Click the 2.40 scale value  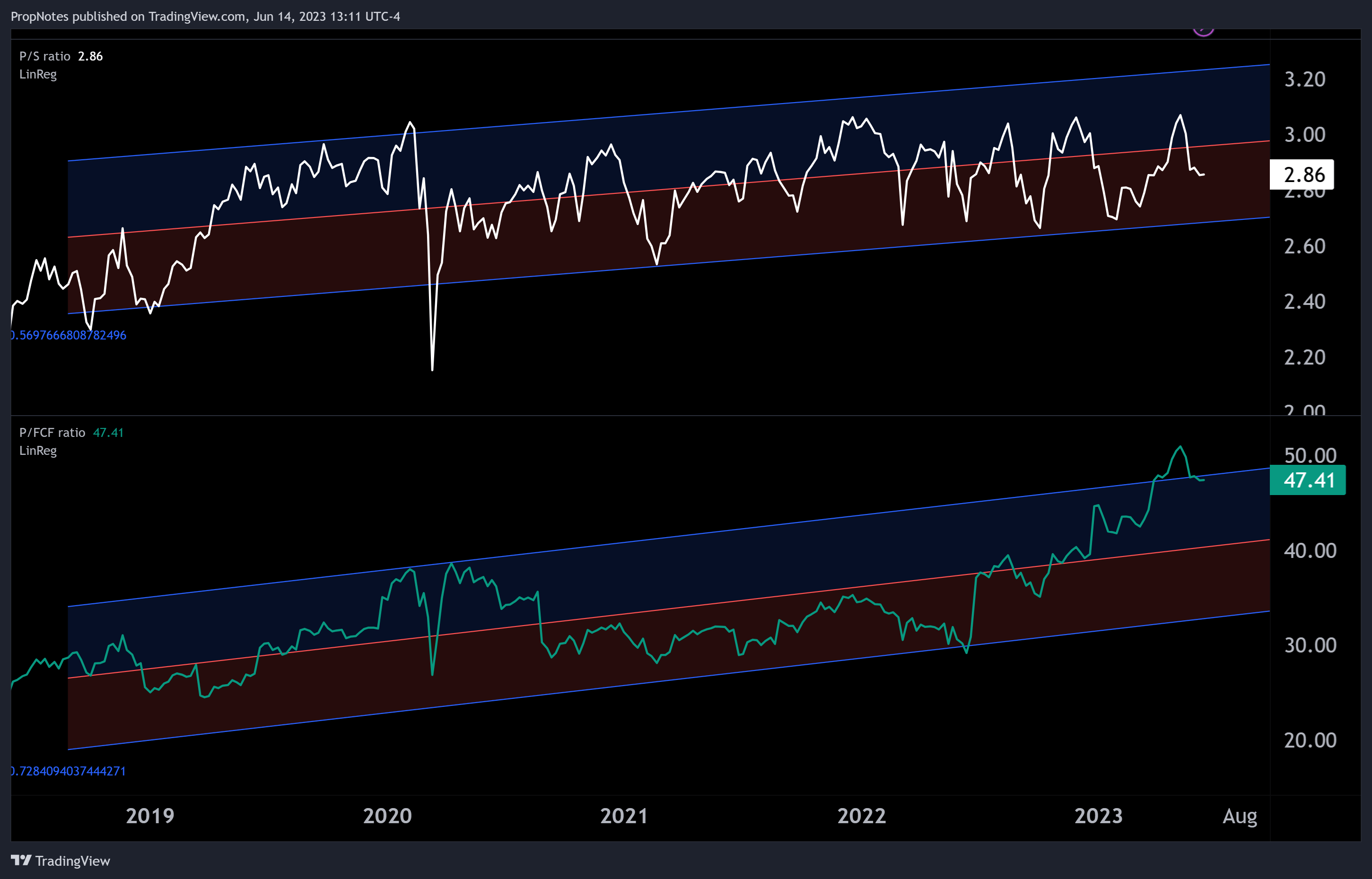click(1305, 301)
